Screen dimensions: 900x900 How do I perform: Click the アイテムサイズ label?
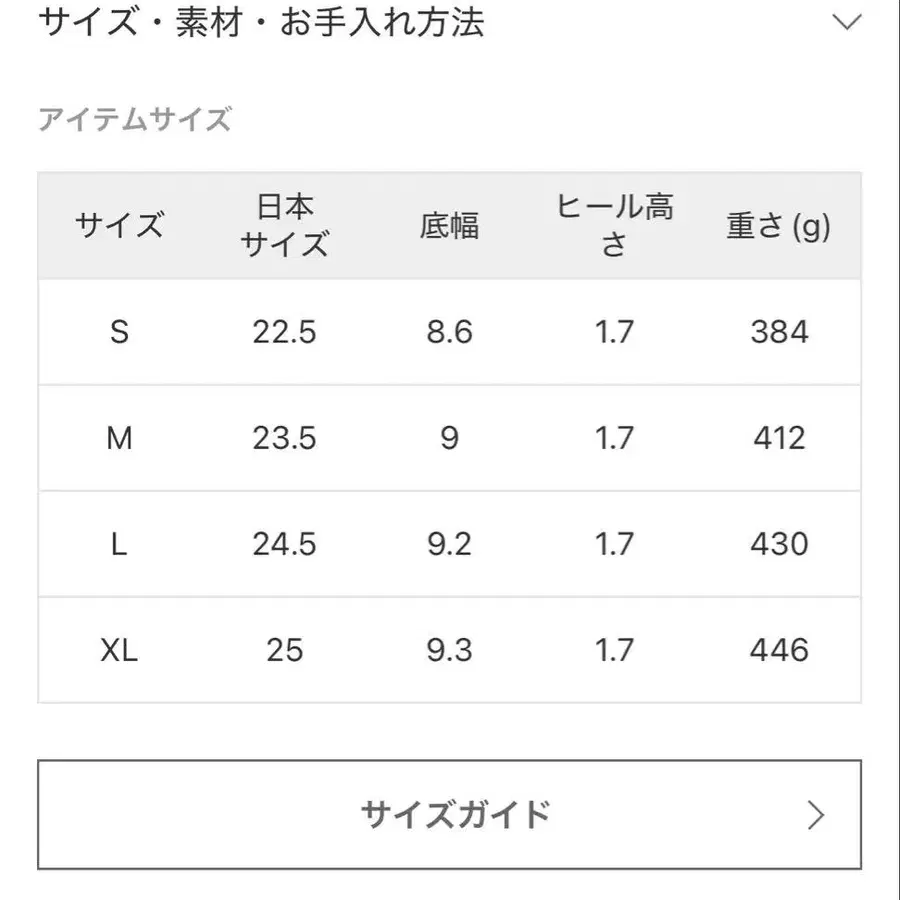coord(137,120)
